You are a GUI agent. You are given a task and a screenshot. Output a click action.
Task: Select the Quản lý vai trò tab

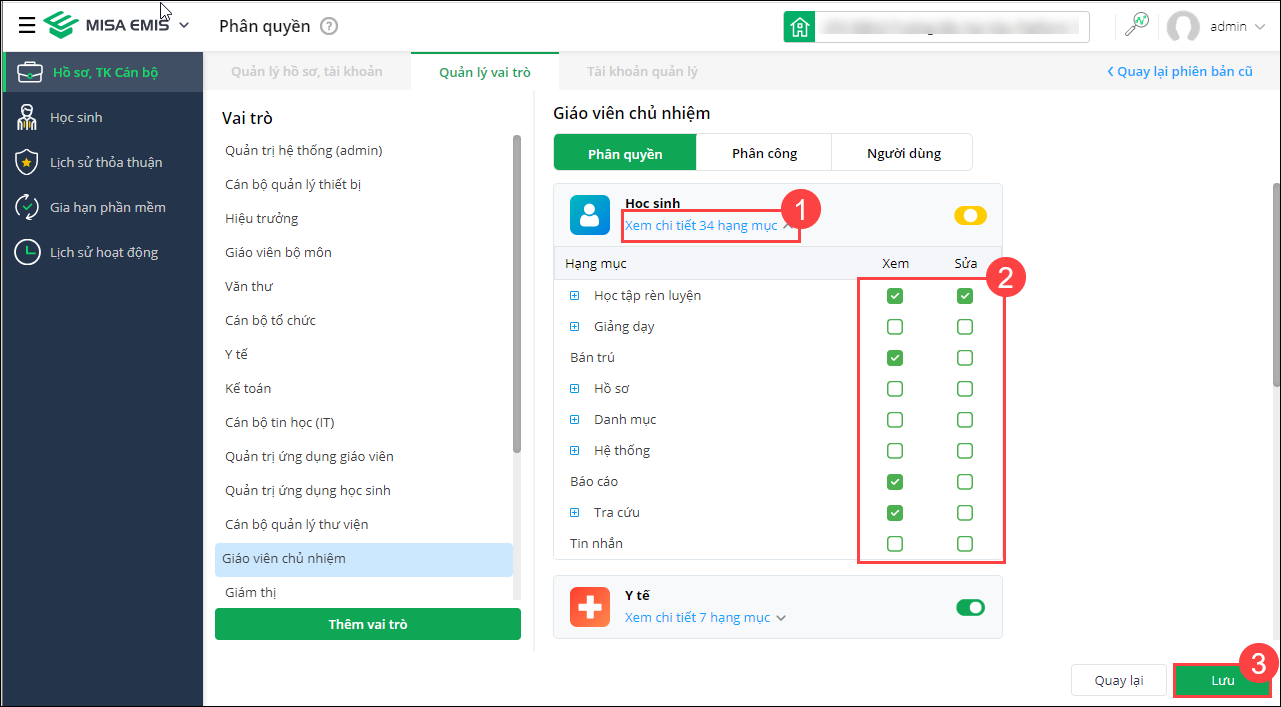click(x=485, y=72)
